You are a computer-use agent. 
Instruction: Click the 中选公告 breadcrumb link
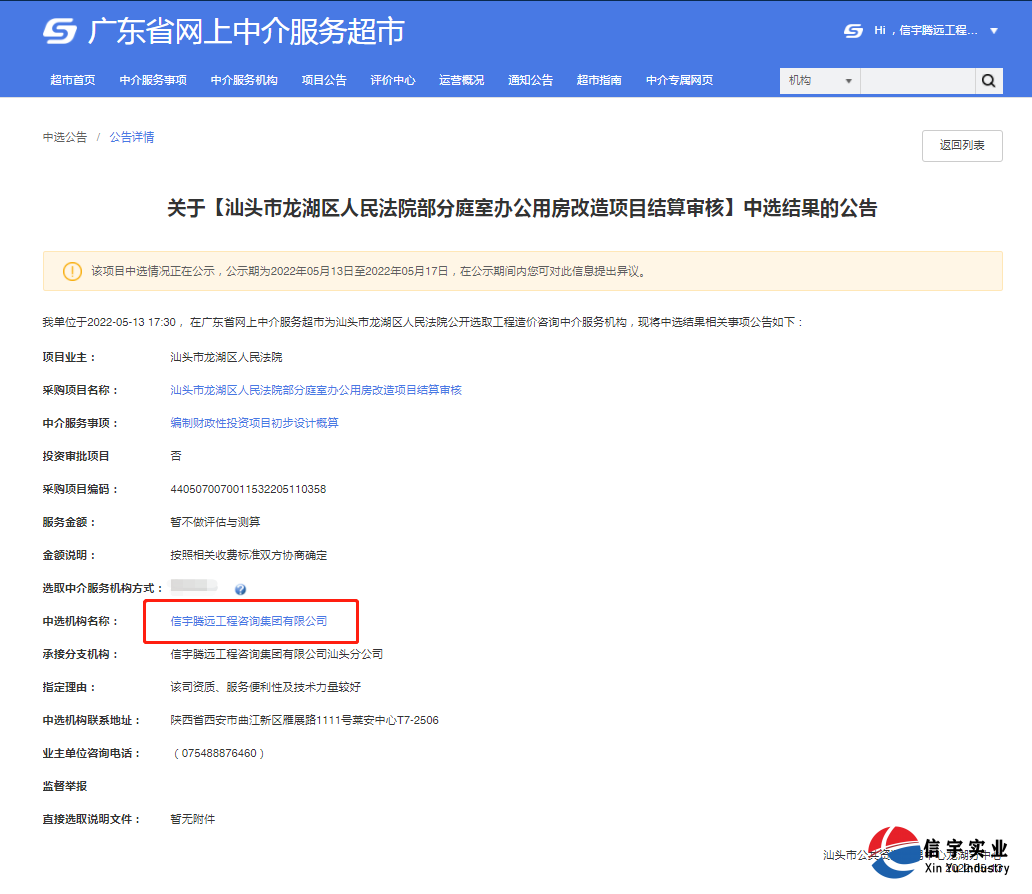coord(64,137)
